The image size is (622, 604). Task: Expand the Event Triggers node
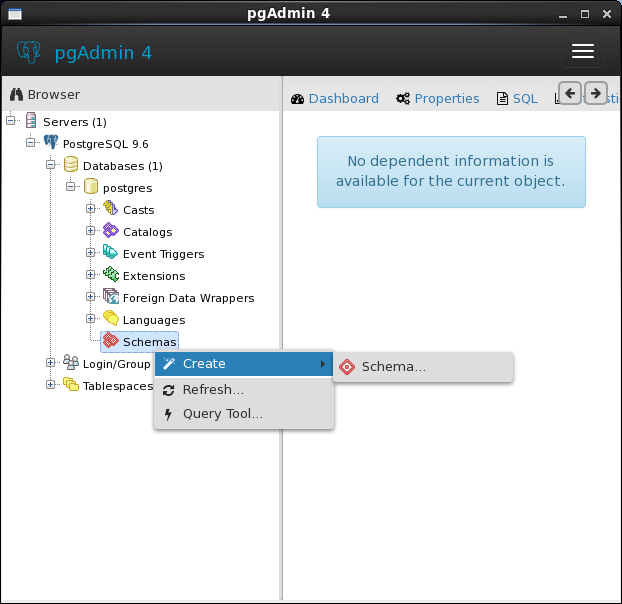tap(90, 252)
